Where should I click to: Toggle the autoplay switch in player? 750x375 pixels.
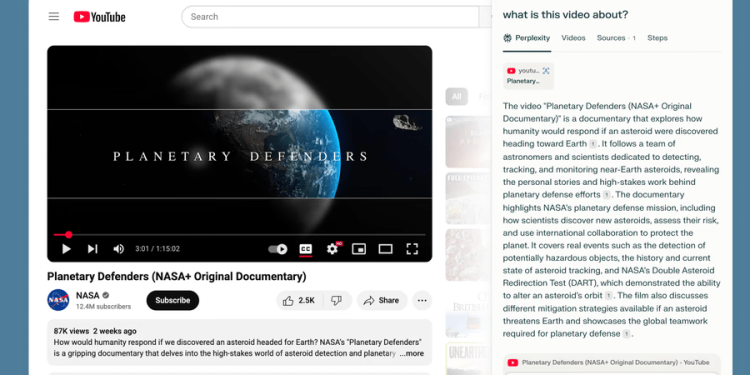277,249
